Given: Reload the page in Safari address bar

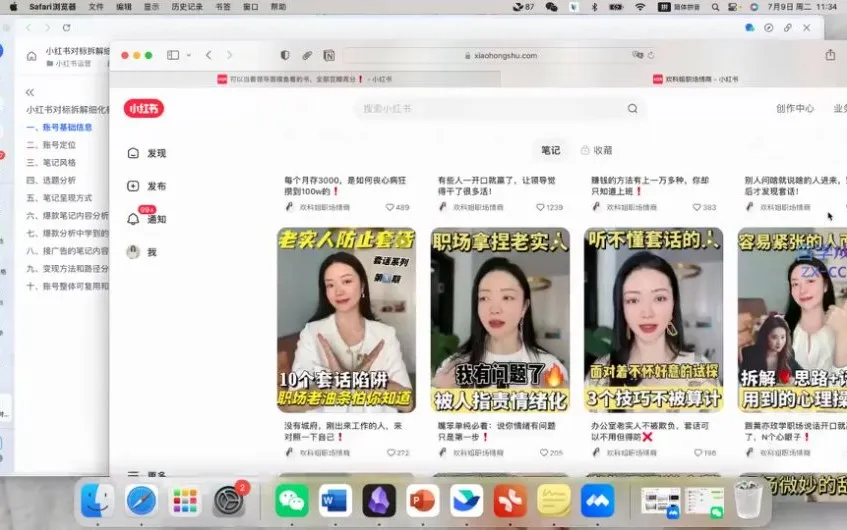Looking at the screenshot, I should tap(651, 56).
